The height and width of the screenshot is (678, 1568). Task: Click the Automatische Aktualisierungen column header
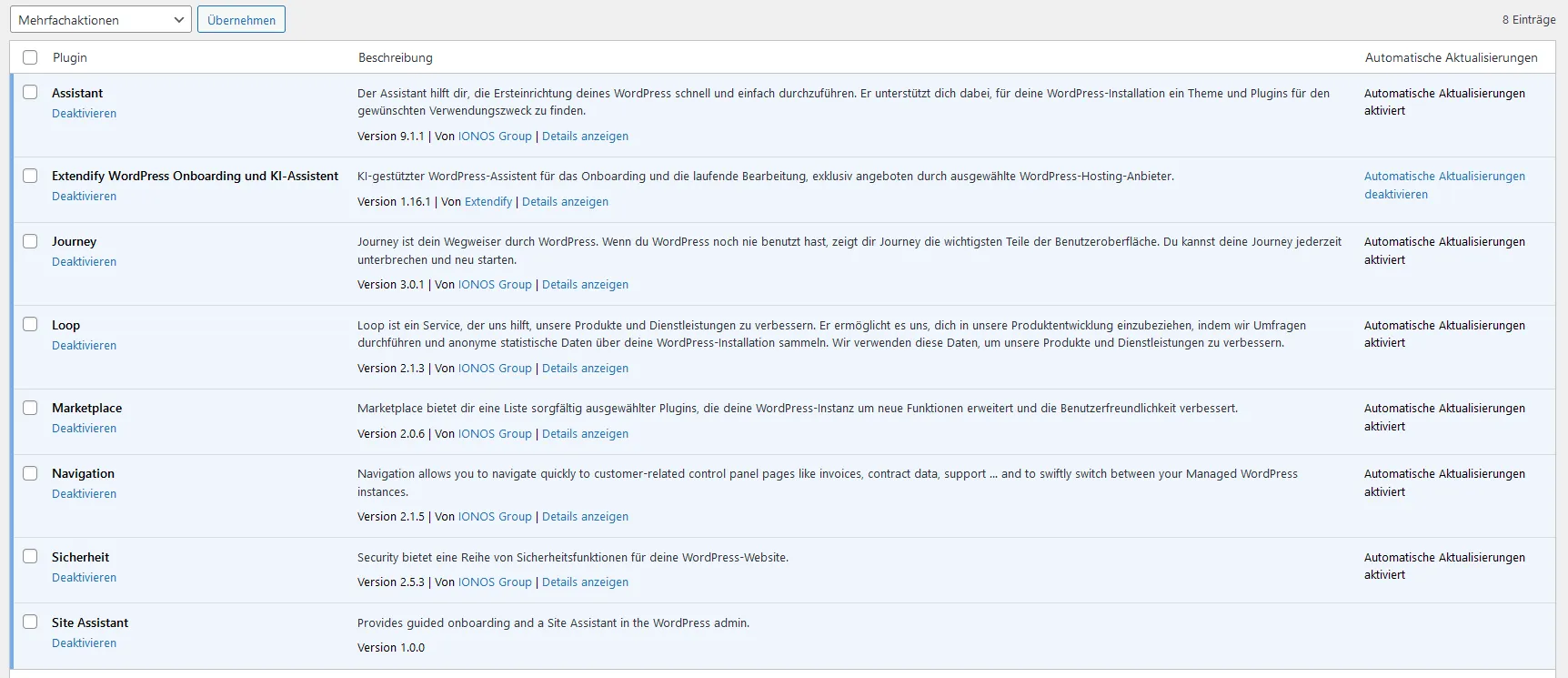1452,57
